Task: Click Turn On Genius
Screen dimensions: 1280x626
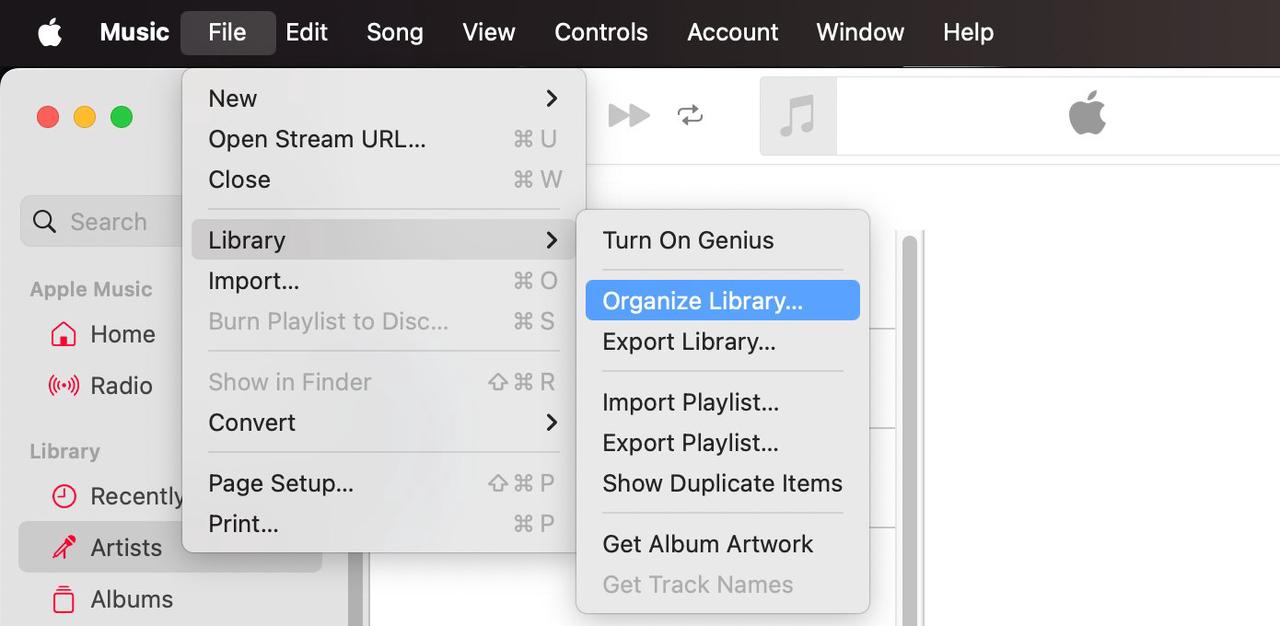Action: 687,240
